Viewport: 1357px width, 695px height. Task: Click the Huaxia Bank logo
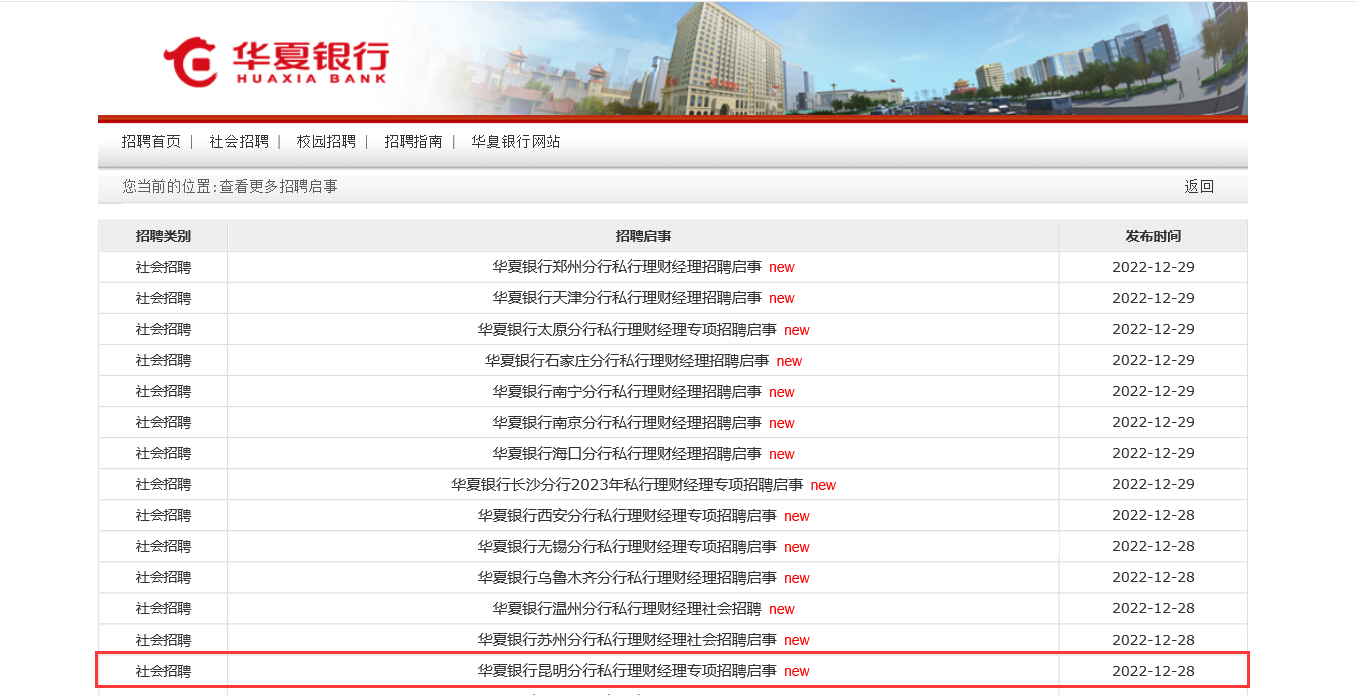click(276, 62)
